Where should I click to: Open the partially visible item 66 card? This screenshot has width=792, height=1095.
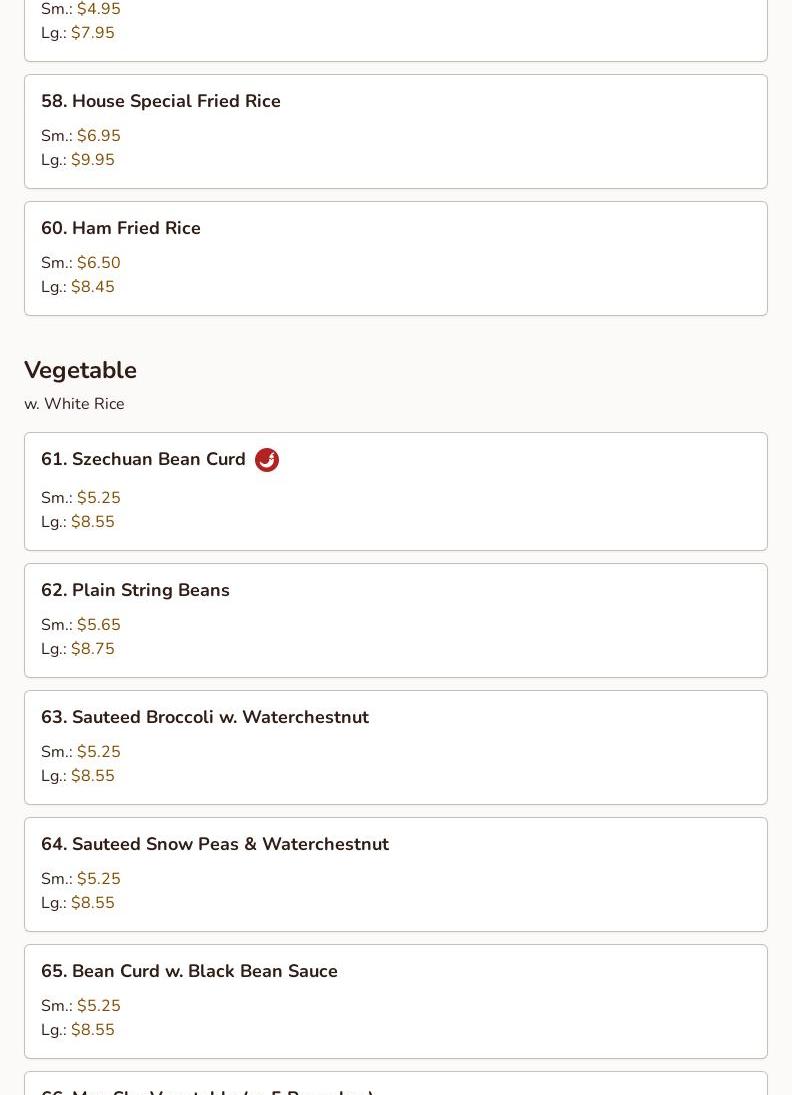coord(395,1086)
